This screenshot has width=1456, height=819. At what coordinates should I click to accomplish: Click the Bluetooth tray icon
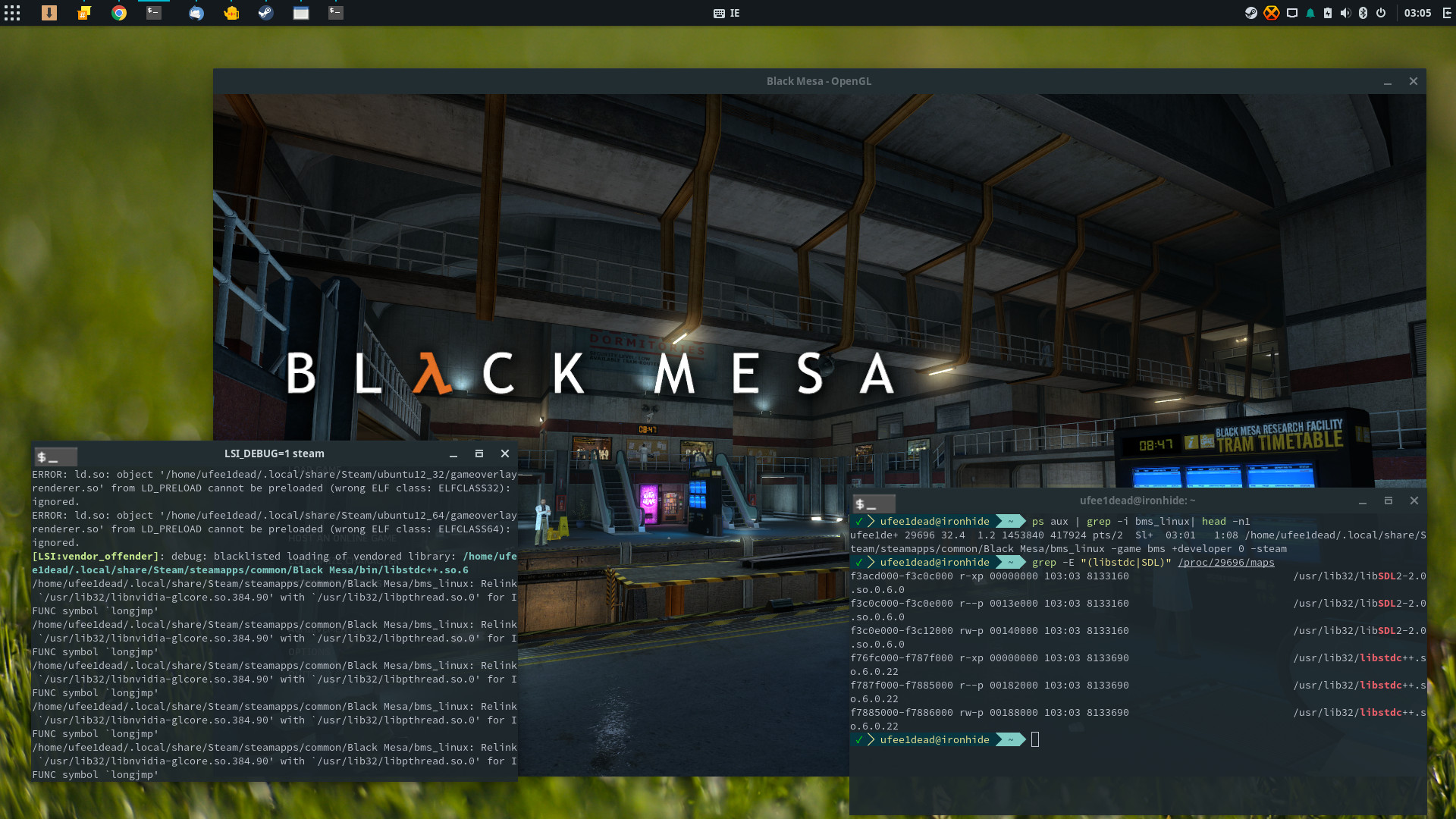click(1363, 13)
